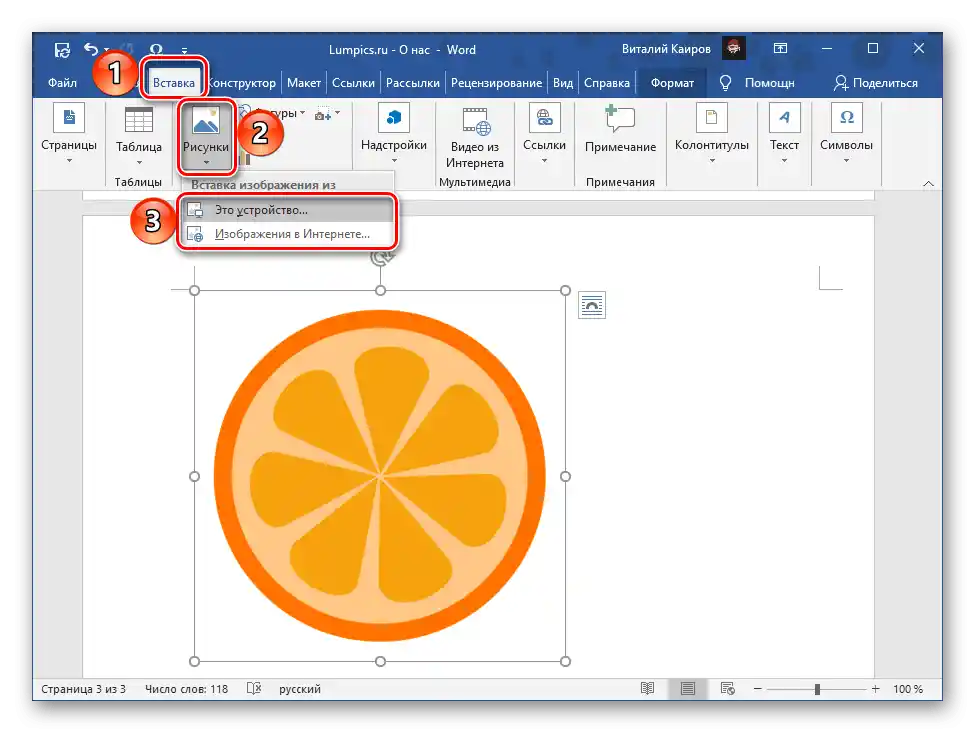Click the Рисунки pictures button

tap(206, 136)
